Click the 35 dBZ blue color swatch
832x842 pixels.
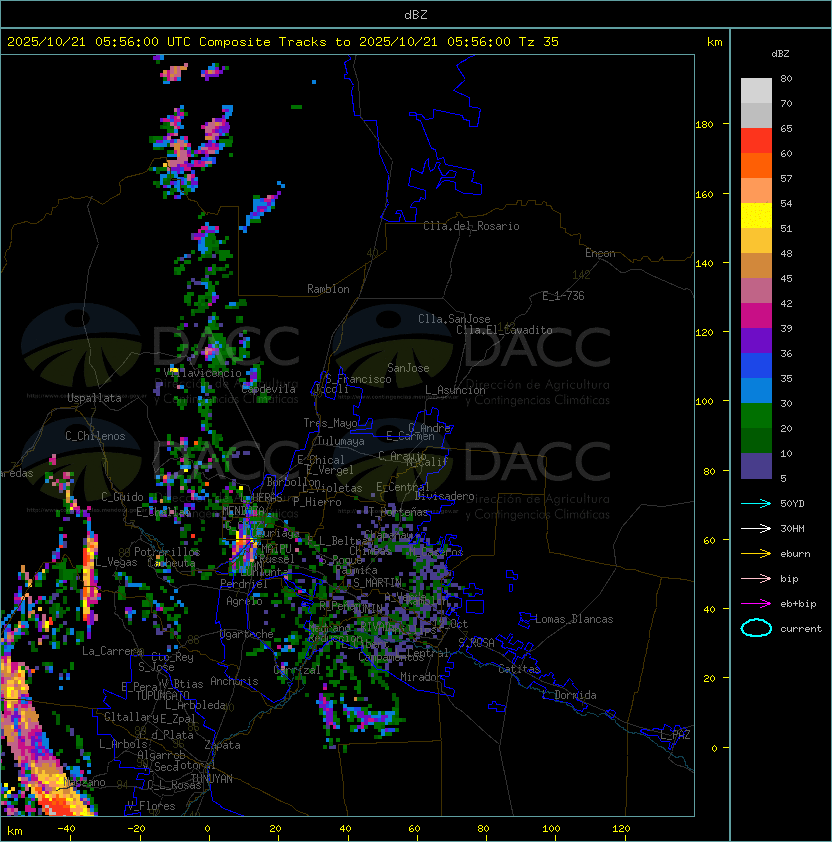pyautogui.click(x=756, y=391)
